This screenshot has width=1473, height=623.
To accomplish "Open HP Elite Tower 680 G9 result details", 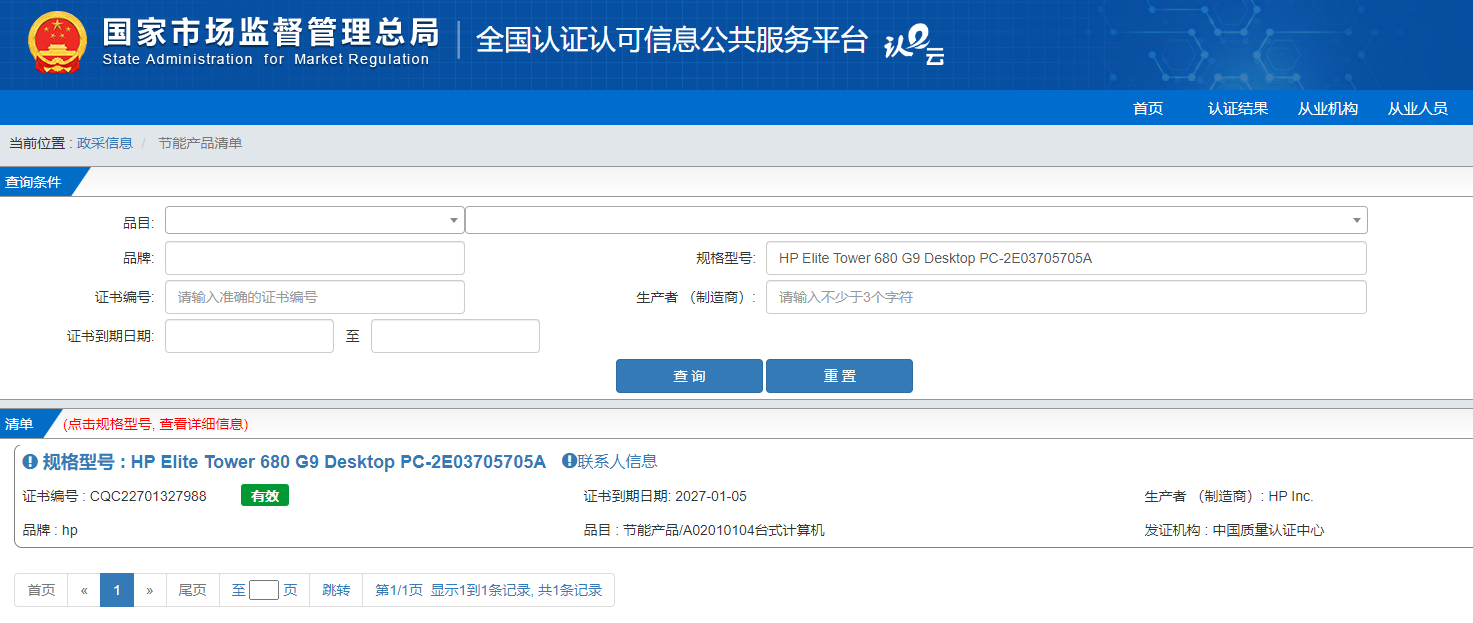I will pyautogui.click(x=294, y=462).
